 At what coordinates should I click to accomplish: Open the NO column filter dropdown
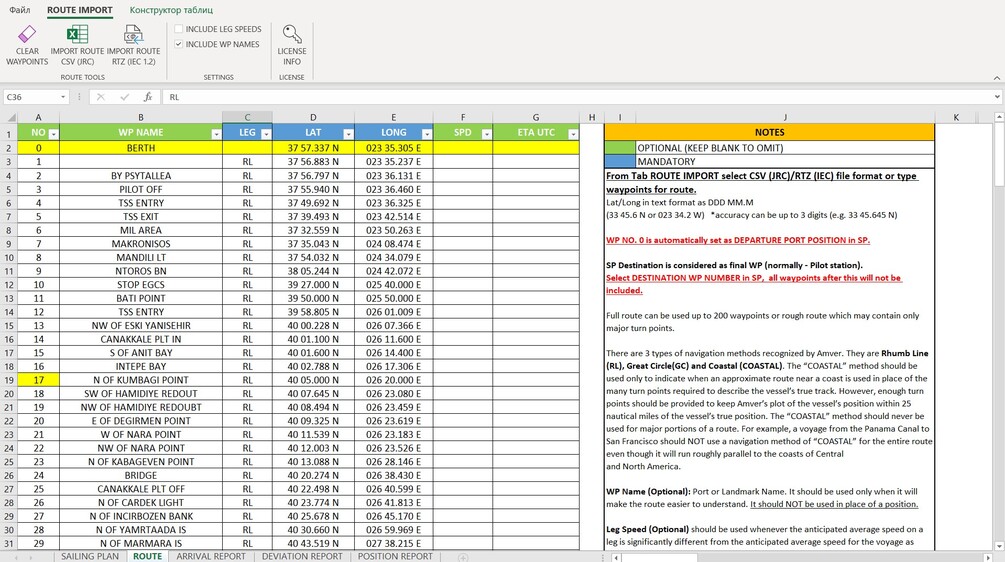point(53,133)
